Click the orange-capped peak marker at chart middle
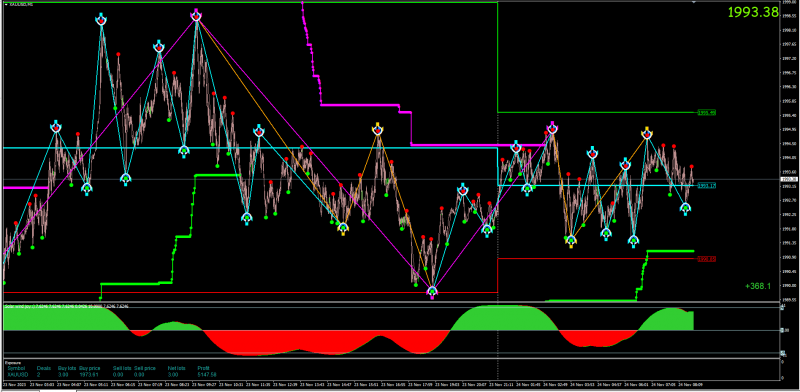The height and width of the screenshot is (392, 800). 378,130
